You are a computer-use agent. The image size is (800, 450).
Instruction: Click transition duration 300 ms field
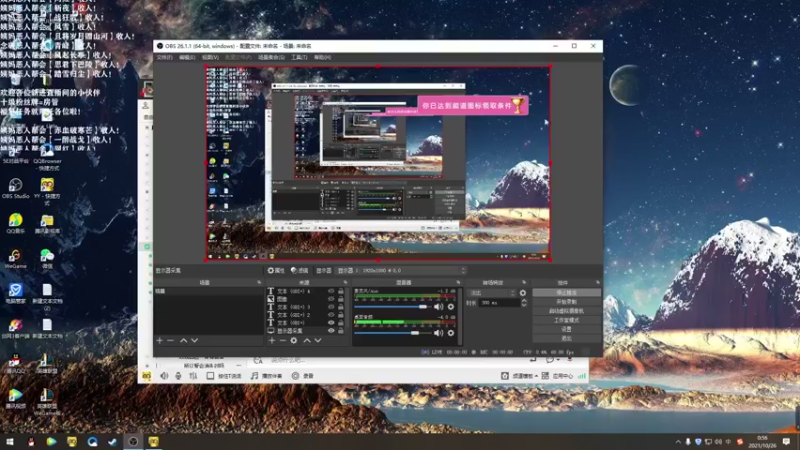click(499, 303)
